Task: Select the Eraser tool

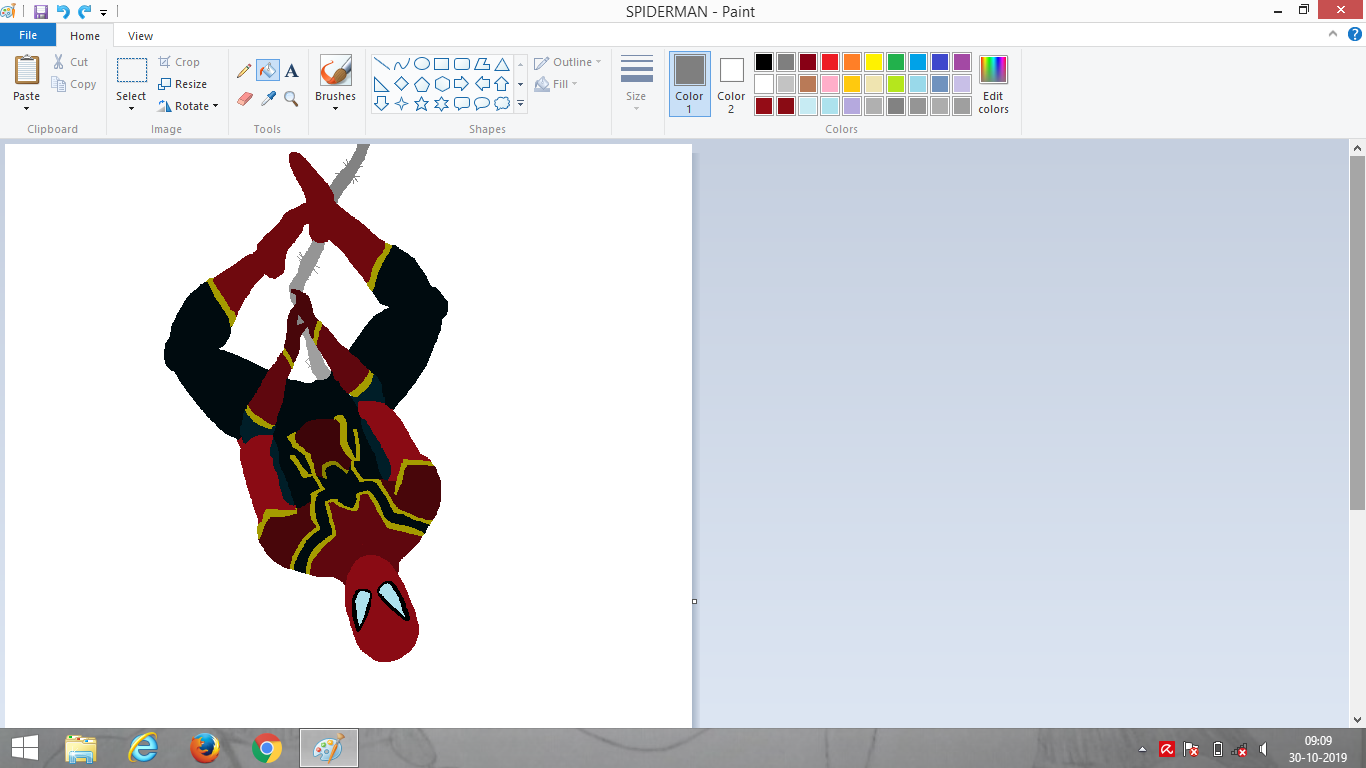Action: [x=244, y=99]
